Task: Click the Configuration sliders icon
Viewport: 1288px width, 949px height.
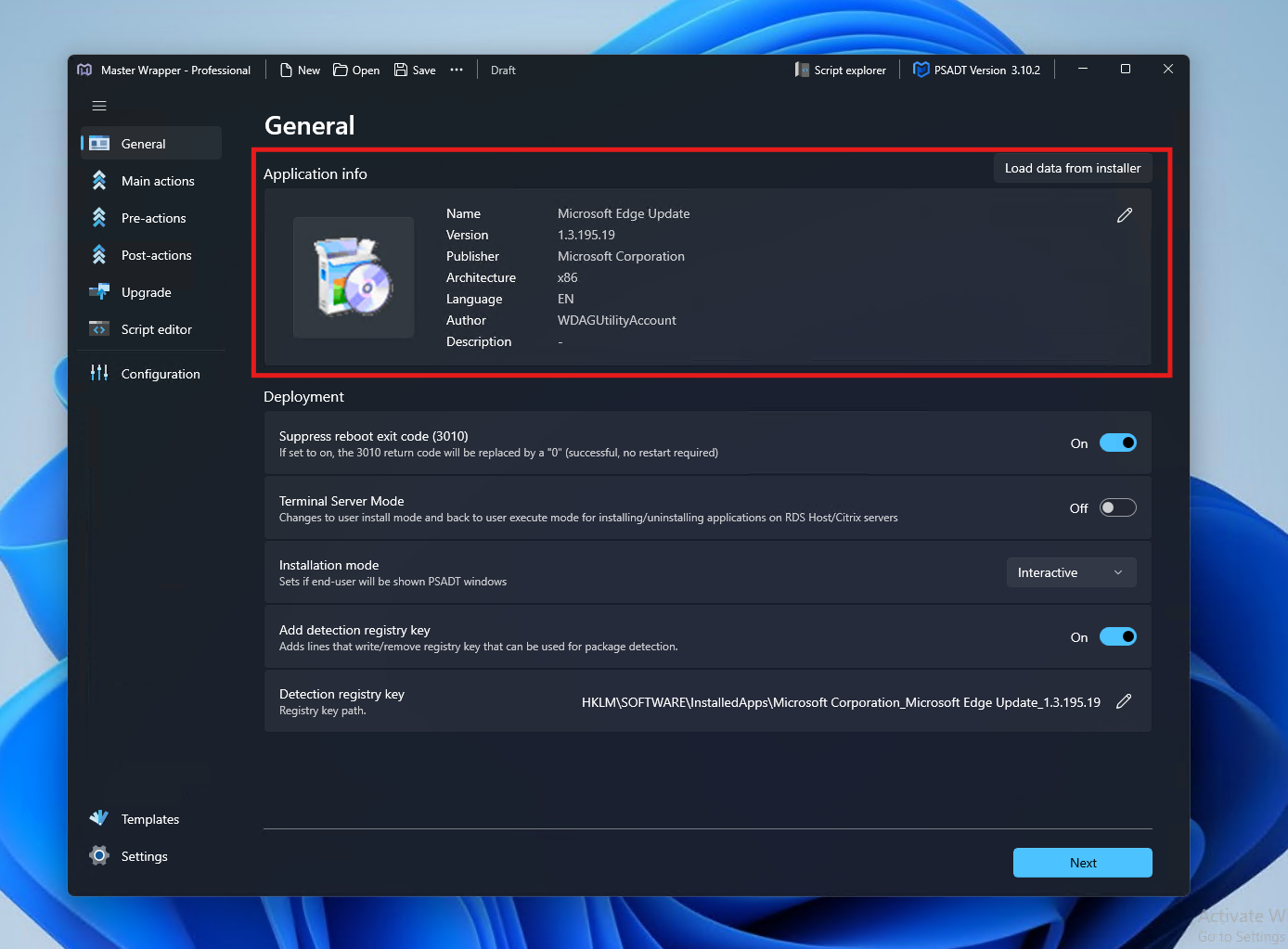Action: (99, 373)
